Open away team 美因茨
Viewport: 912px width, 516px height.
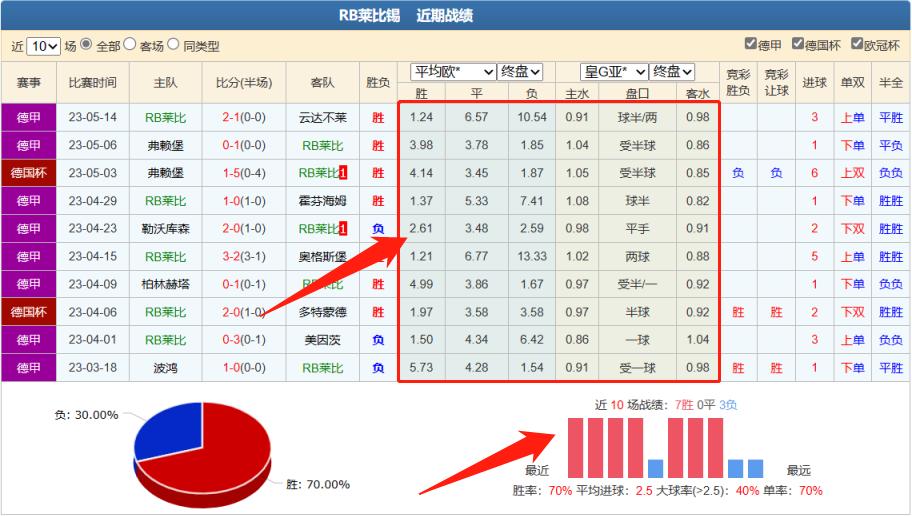click(322, 340)
